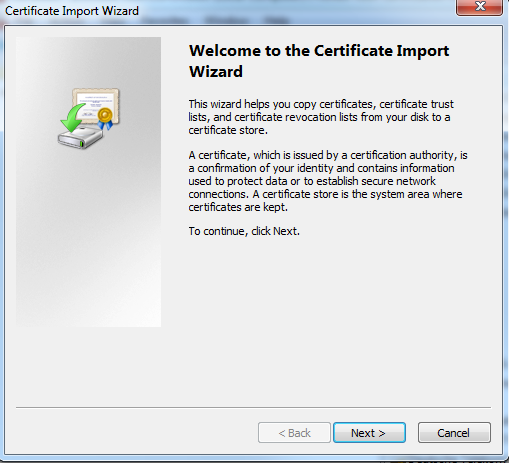
Task: Click the green download arrow graphic
Action: coord(73,118)
